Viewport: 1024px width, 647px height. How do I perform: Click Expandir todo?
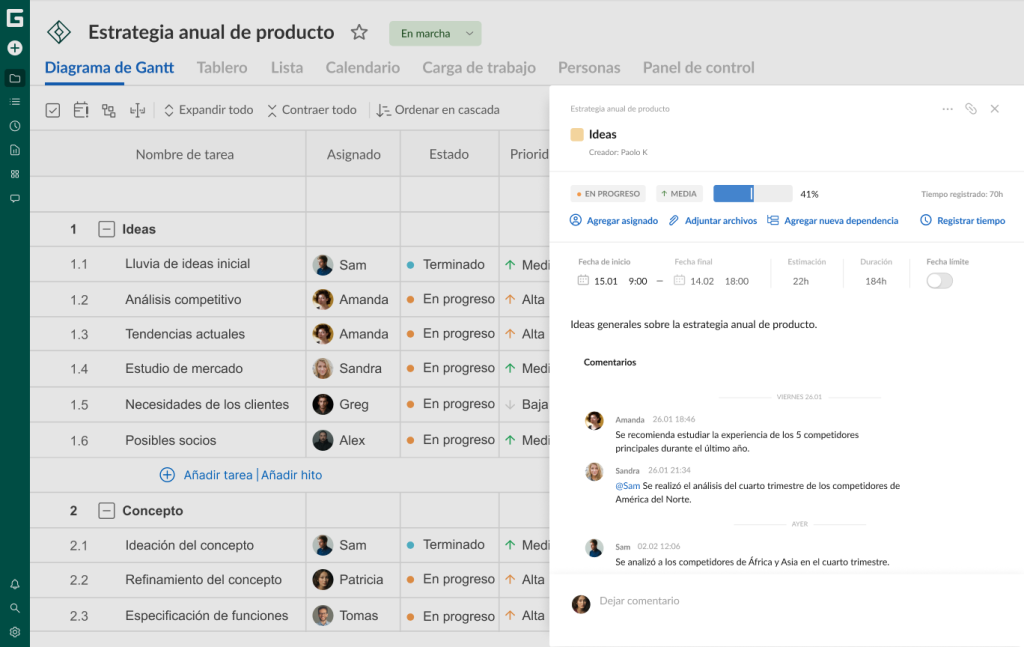208,110
